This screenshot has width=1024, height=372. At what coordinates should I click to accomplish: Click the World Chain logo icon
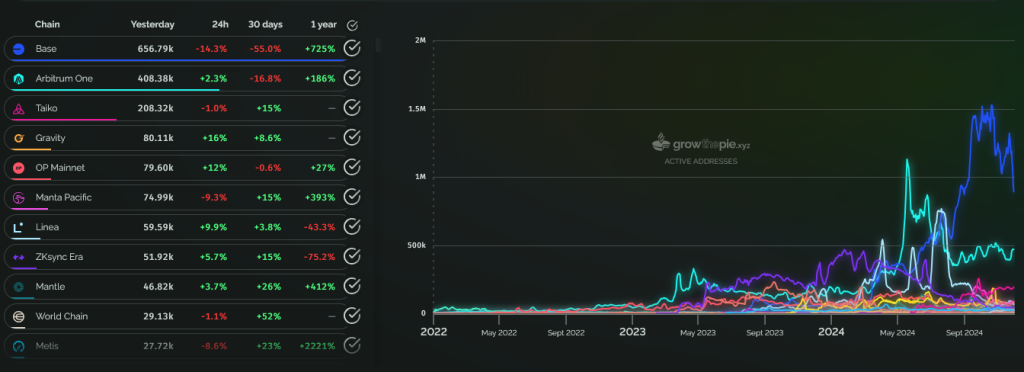18,317
